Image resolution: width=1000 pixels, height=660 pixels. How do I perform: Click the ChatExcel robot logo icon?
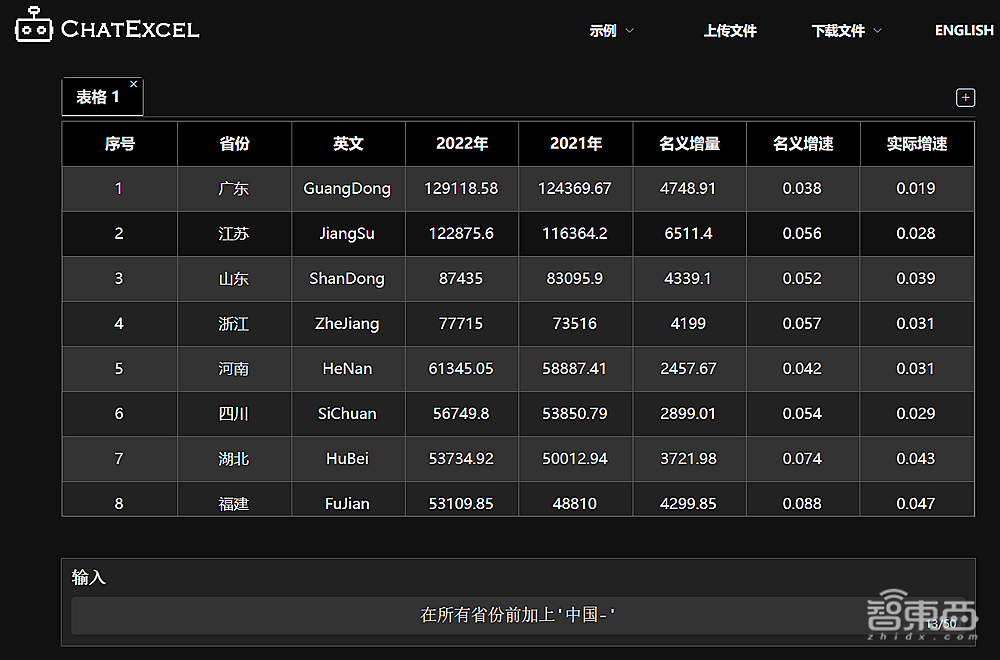(x=33, y=28)
